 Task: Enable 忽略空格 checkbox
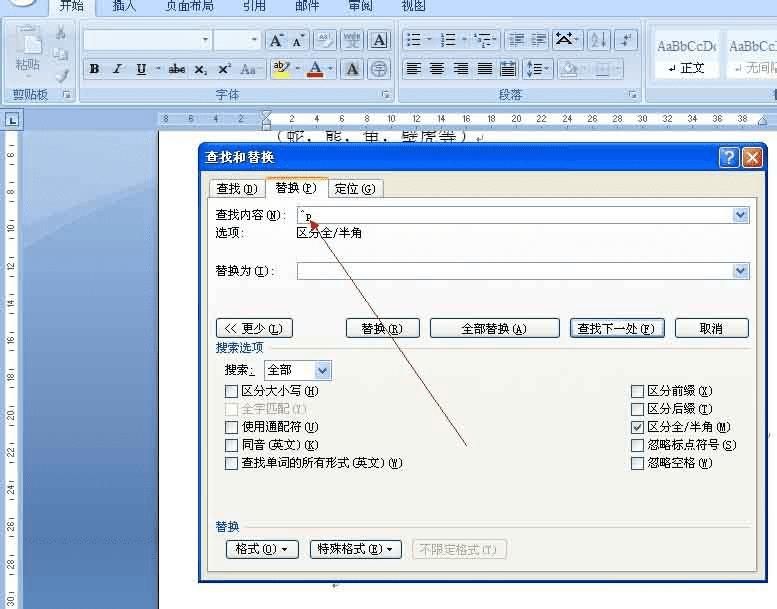click(x=637, y=463)
